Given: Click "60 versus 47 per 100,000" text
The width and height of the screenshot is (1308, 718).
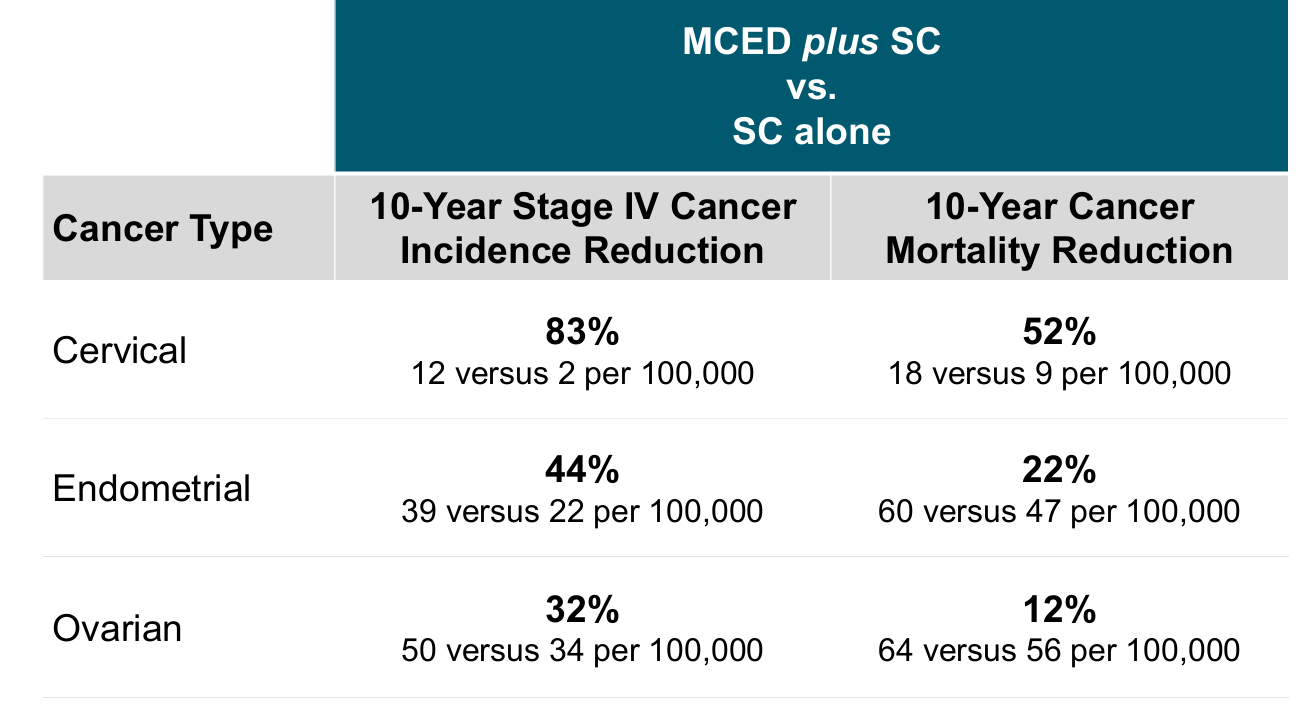Looking at the screenshot, I should coord(1059,511).
